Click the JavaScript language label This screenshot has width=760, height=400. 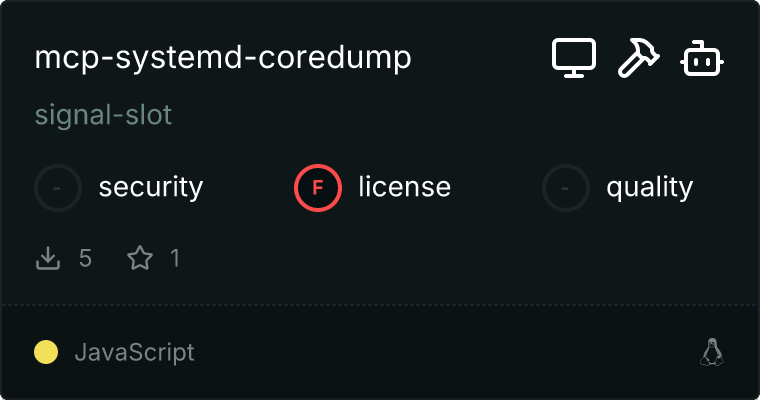point(134,352)
